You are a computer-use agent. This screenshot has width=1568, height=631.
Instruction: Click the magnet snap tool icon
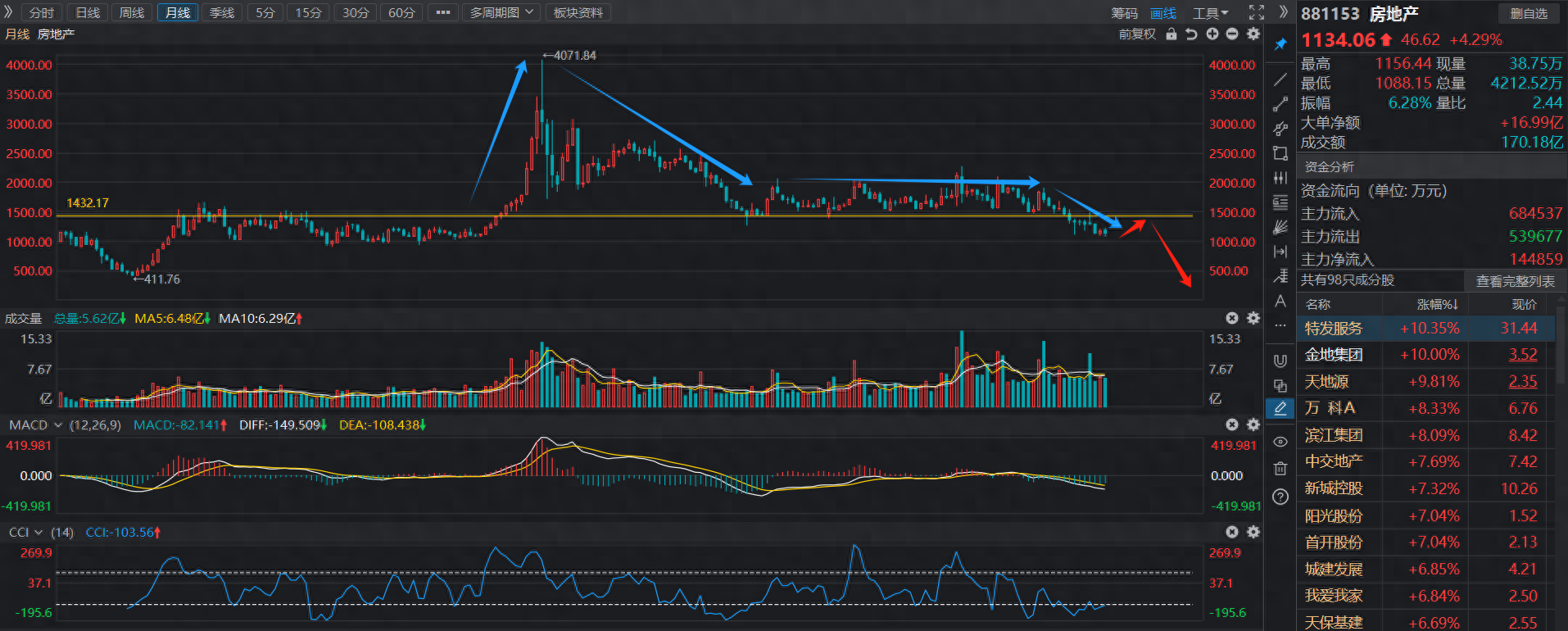click(1280, 361)
